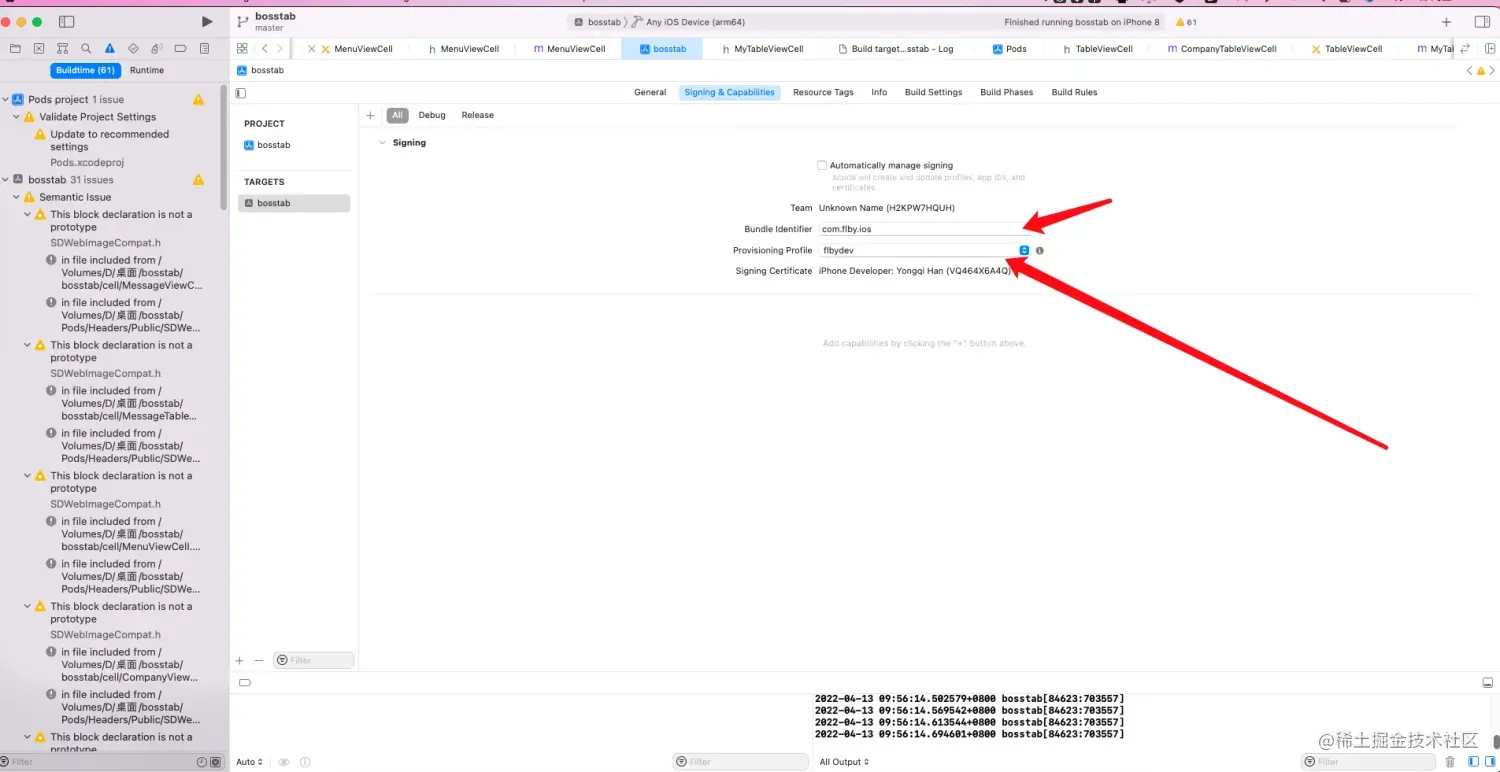Collapse the Pods project issue group
Viewport: 1500px width, 772px height.
pyautogui.click(x=6, y=100)
